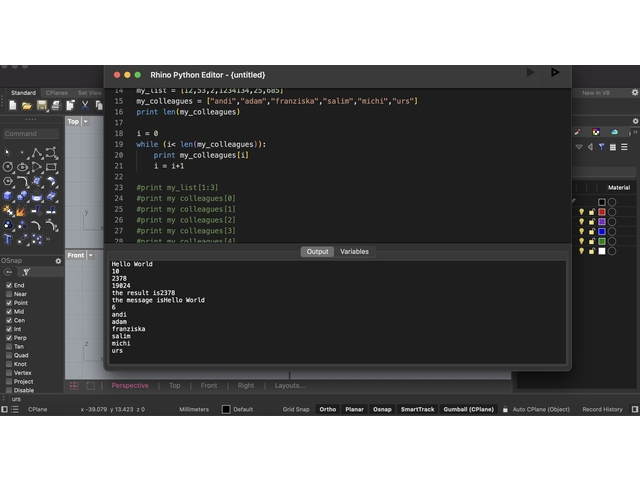Image resolution: width=640 pixels, height=480 pixels.
Task: Expand the sidebar tool overflow chevron
Action: pos(48,239)
